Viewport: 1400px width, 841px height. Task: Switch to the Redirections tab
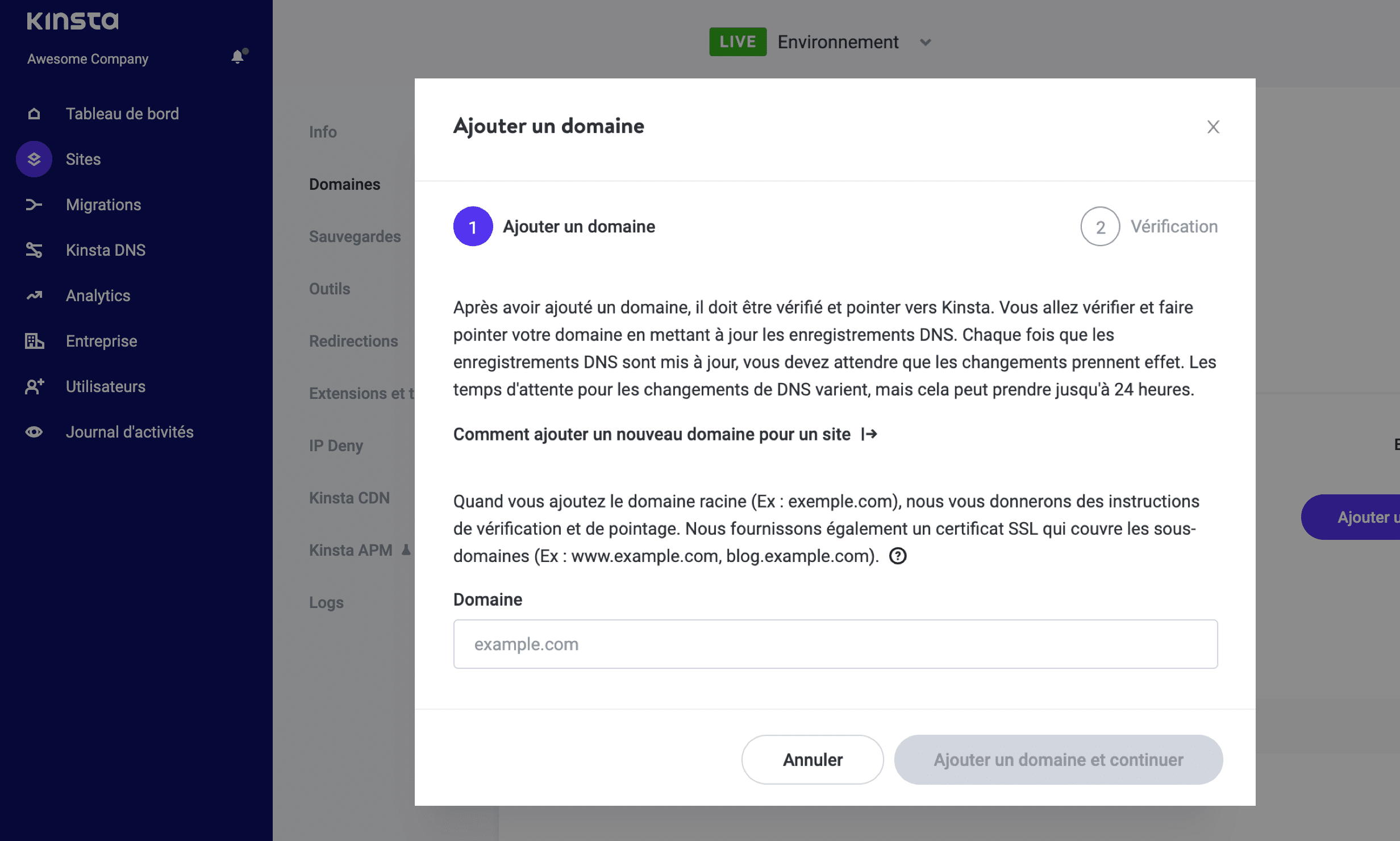pyautogui.click(x=353, y=341)
